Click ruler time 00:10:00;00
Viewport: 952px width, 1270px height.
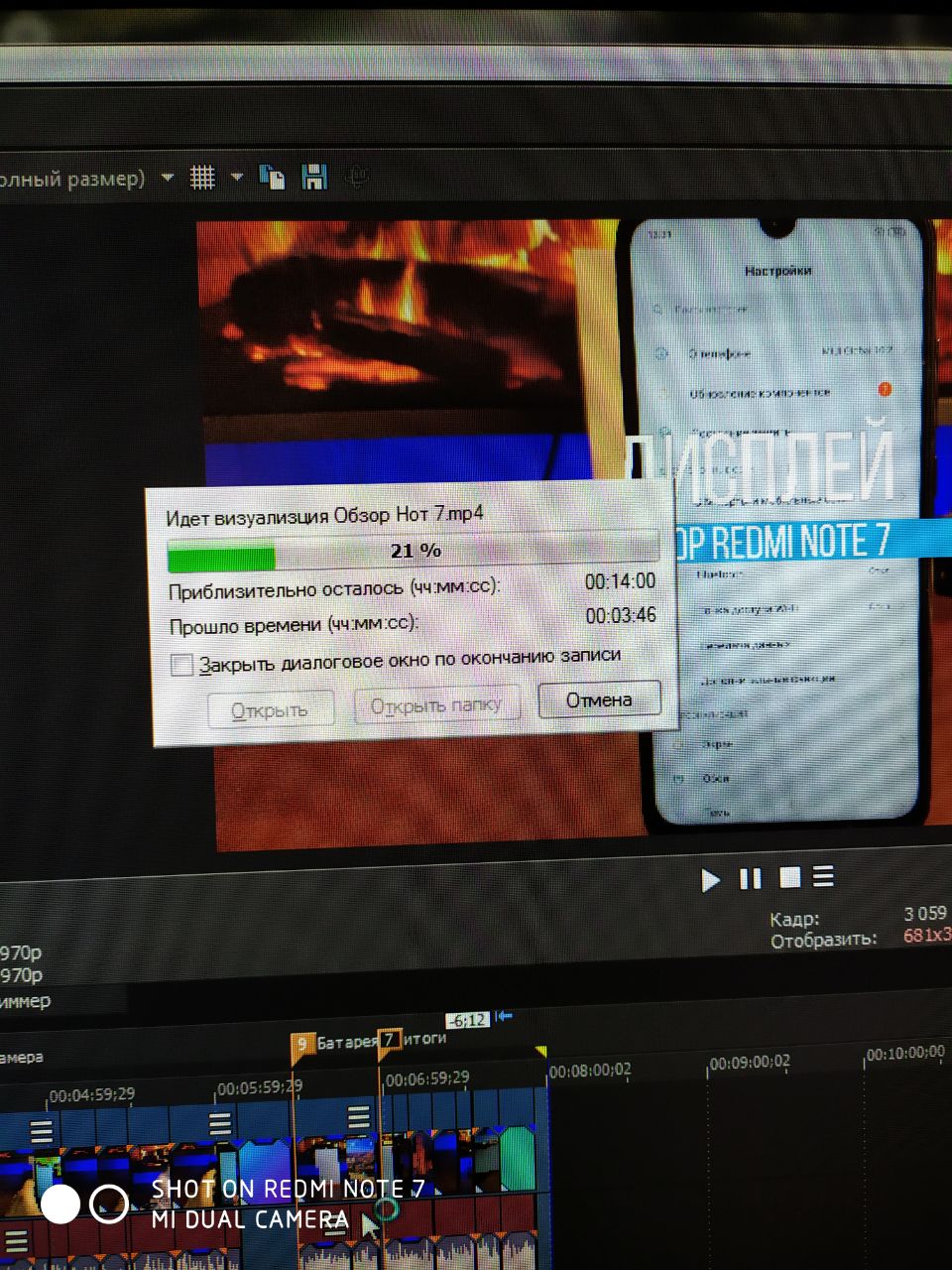905,1054
